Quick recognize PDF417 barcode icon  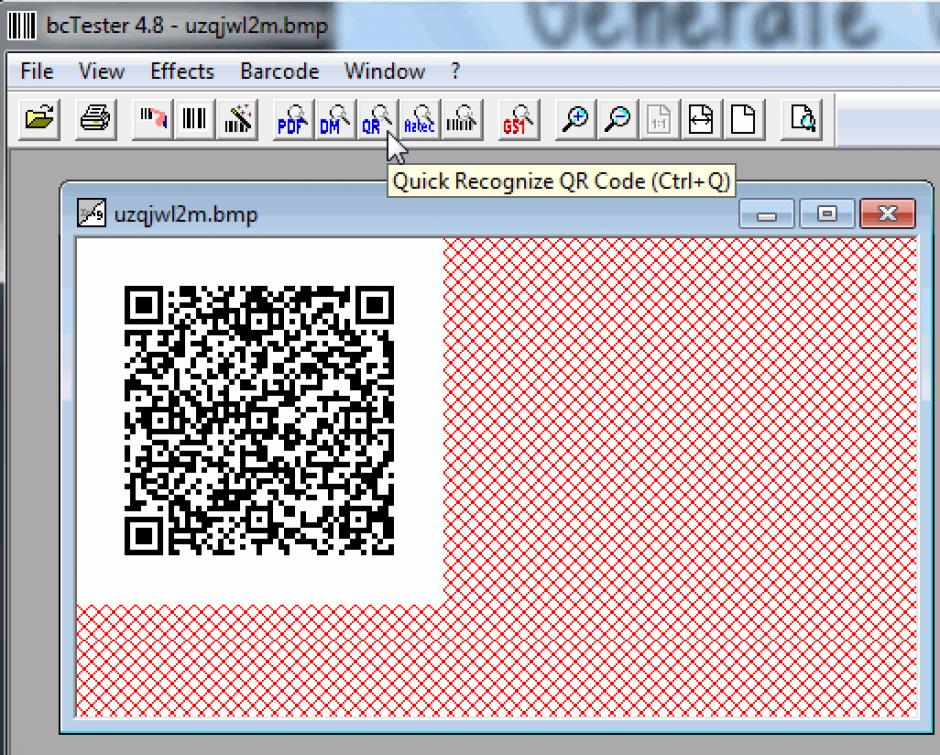tap(293, 119)
